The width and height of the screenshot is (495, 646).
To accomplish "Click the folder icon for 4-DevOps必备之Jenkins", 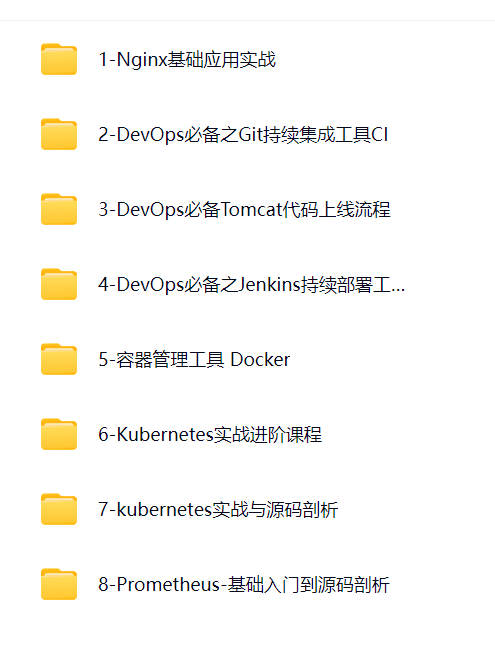I will 59,284.
